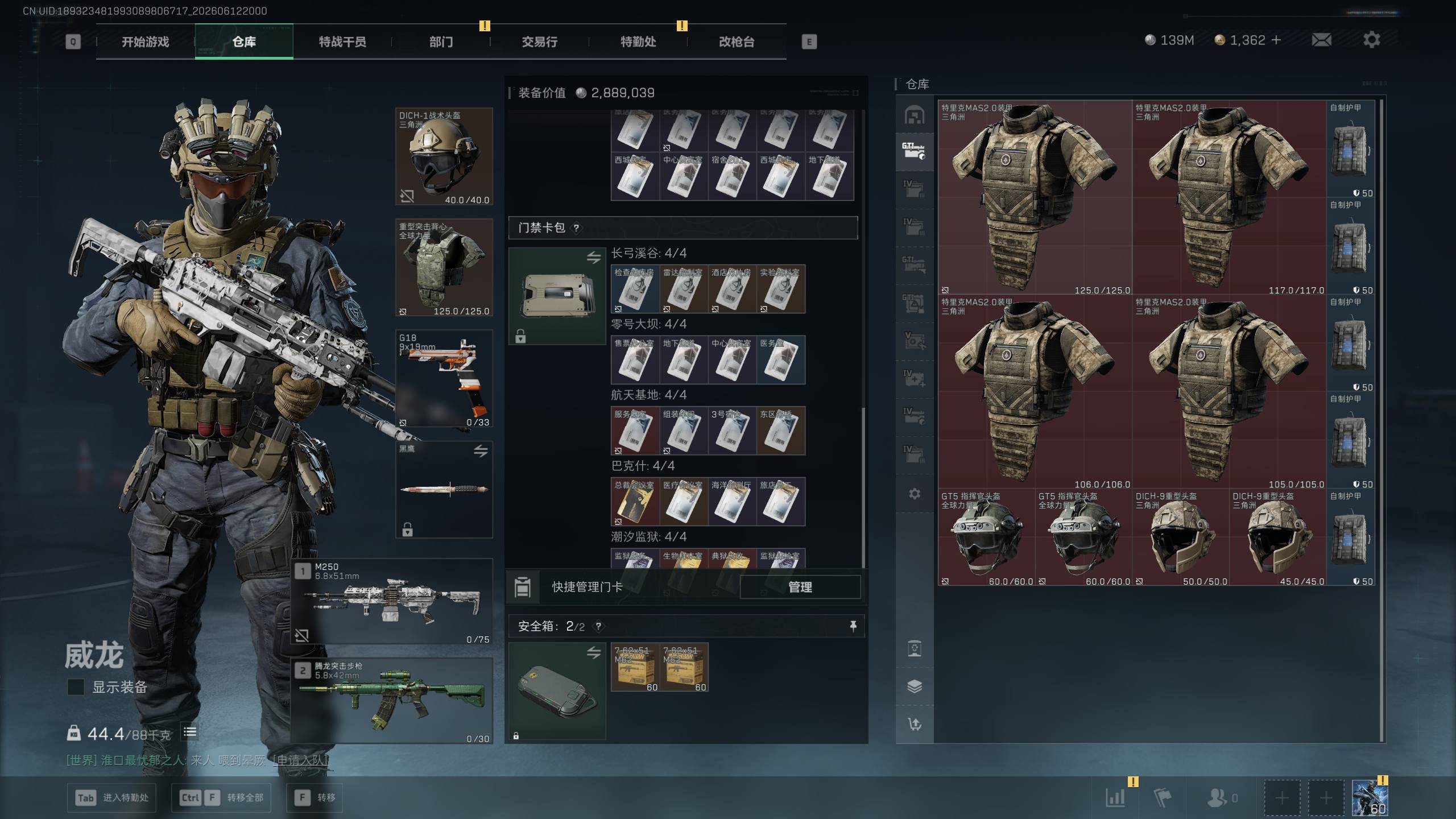This screenshot has width=1456, height=819.
Task: Toggle the 显示装备 checkbox
Action: (76, 687)
